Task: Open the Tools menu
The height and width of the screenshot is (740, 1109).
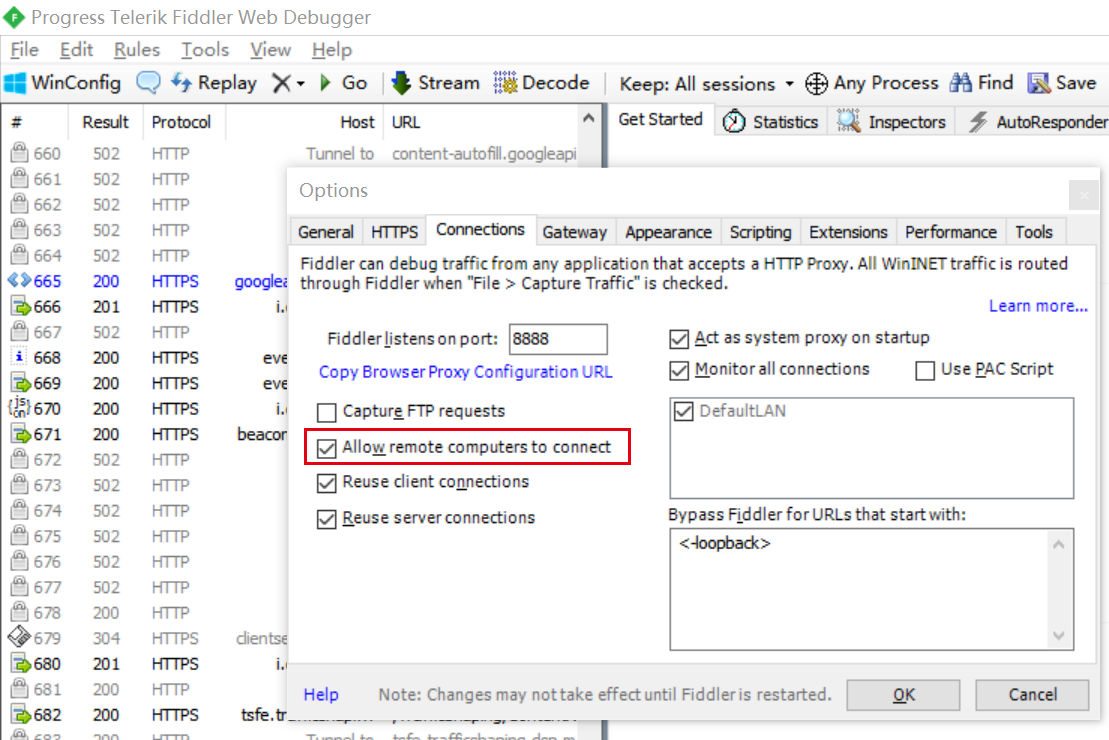Action: tap(205, 50)
